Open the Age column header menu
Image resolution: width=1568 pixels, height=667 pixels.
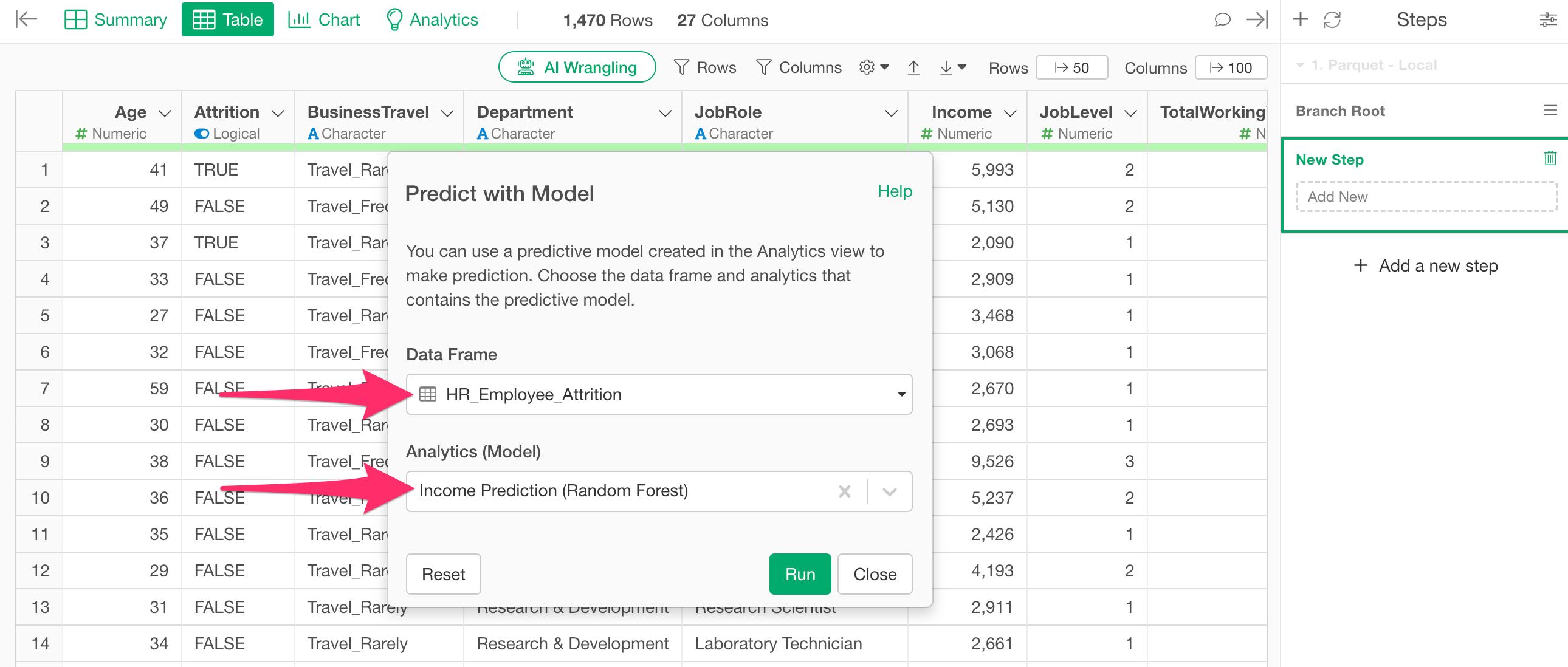(x=165, y=113)
